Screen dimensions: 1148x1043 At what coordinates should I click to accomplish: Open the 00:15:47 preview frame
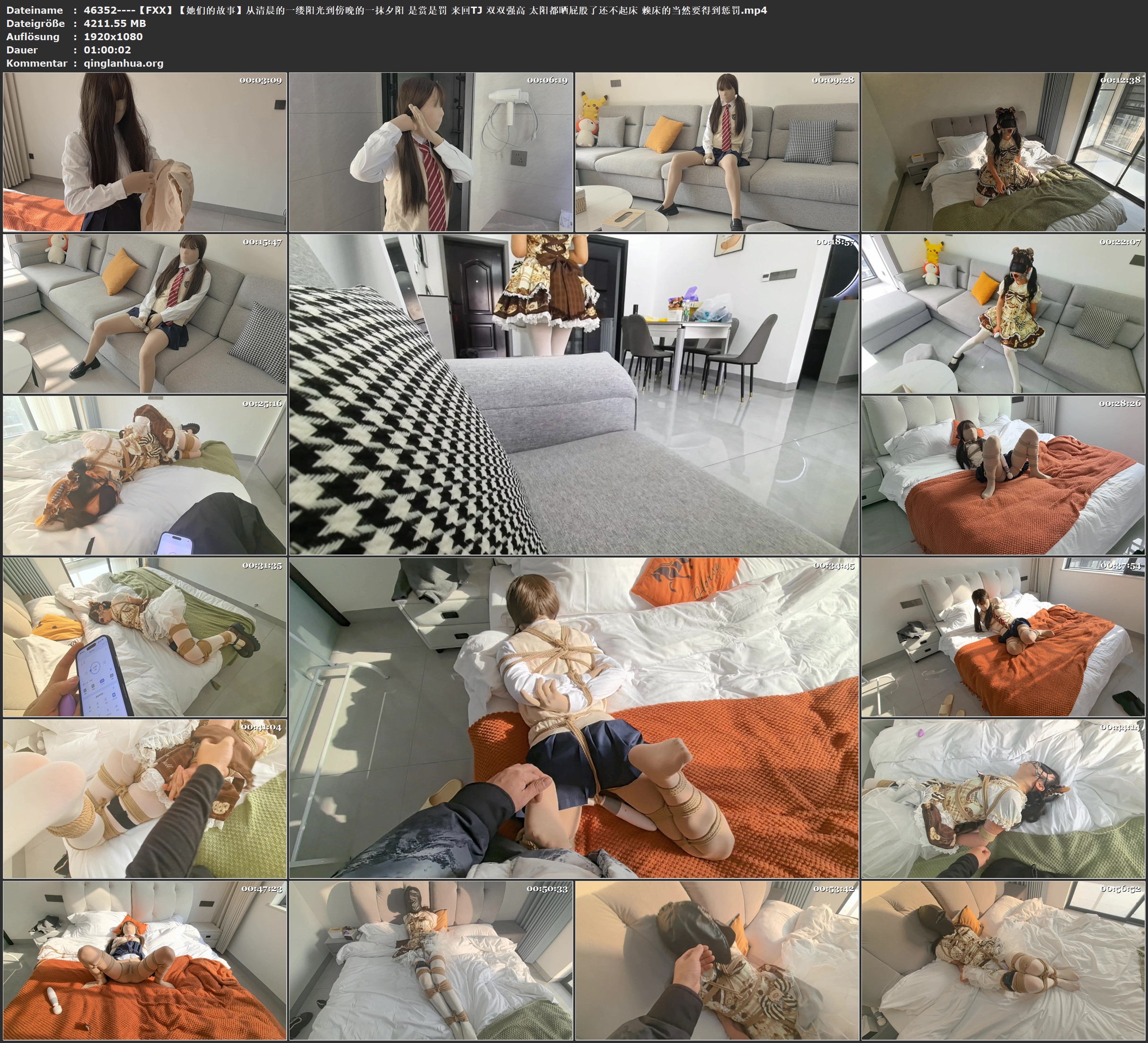pyautogui.click(x=145, y=313)
